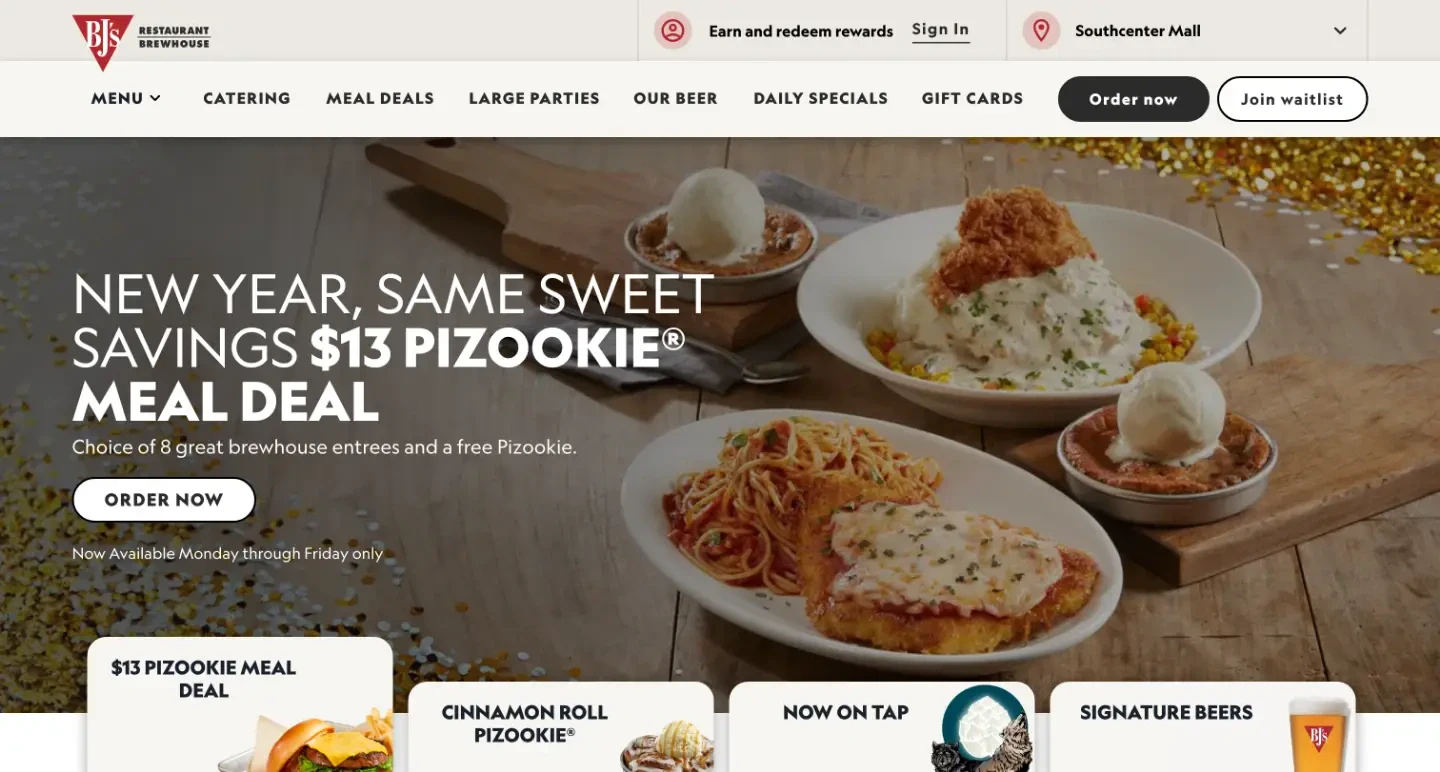Open the Gift Cards page
The width and height of the screenshot is (1440, 772).
972,98
